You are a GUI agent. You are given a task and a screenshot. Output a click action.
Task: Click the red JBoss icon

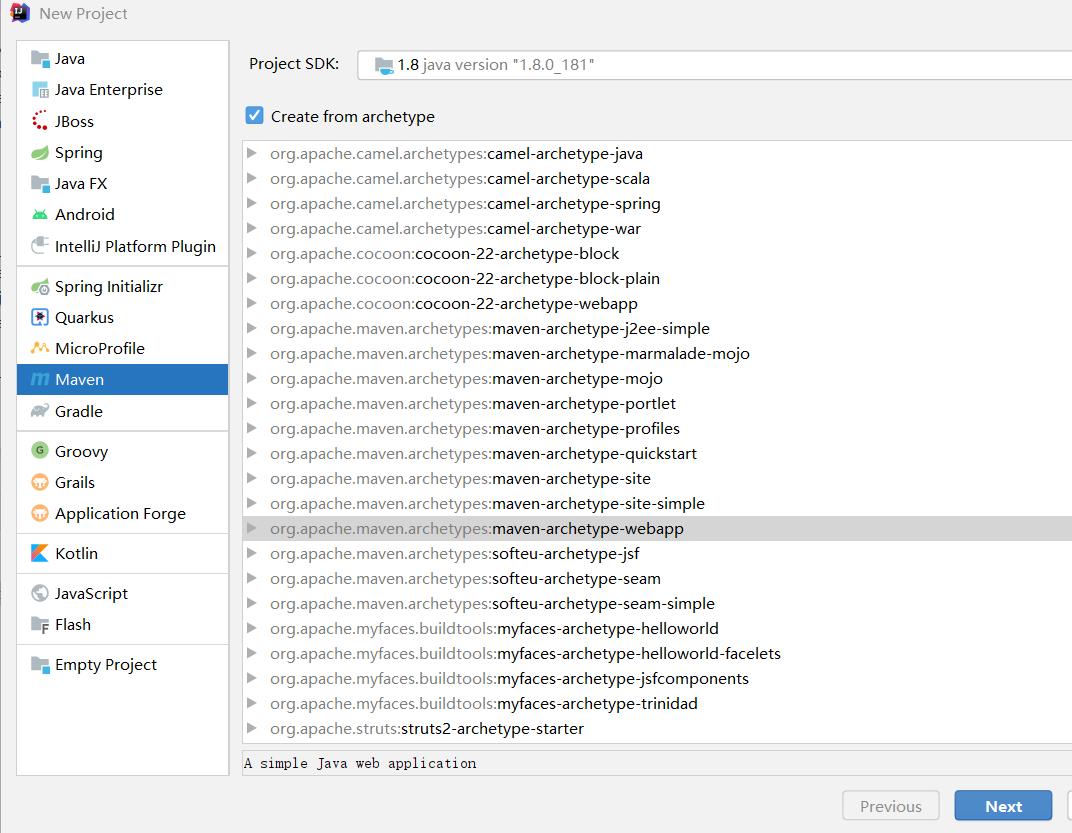(40, 121)
